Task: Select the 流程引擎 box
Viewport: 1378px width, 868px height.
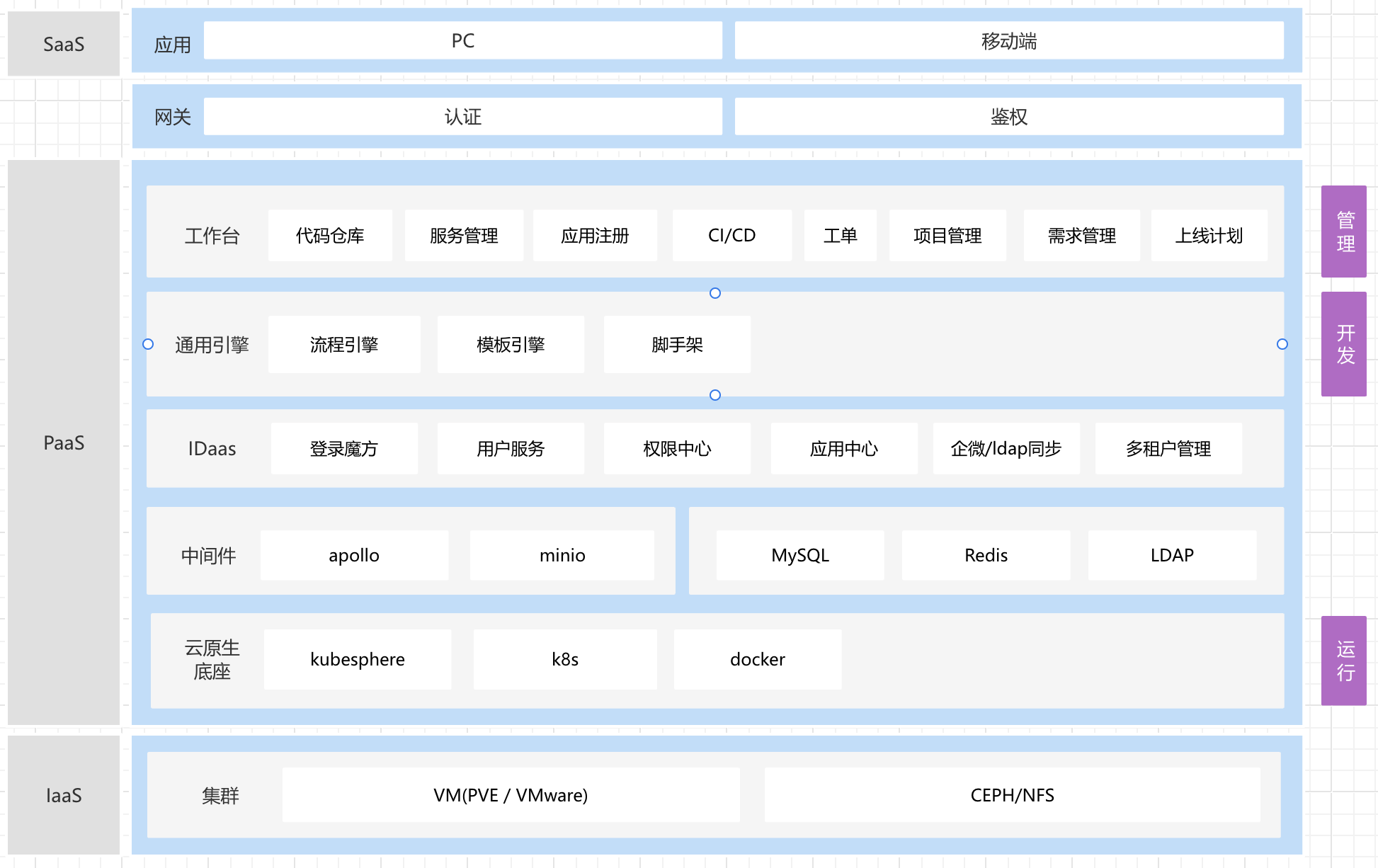Action: click(344, 344)
